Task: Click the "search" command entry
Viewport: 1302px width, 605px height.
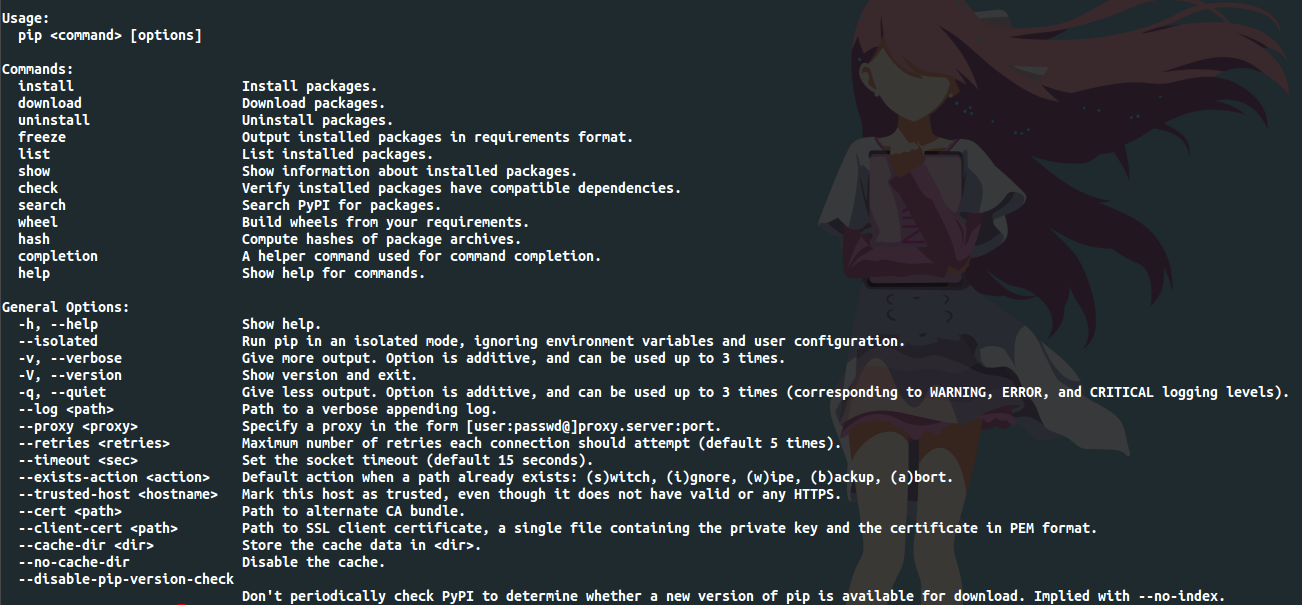Action: tap(42, 205)
